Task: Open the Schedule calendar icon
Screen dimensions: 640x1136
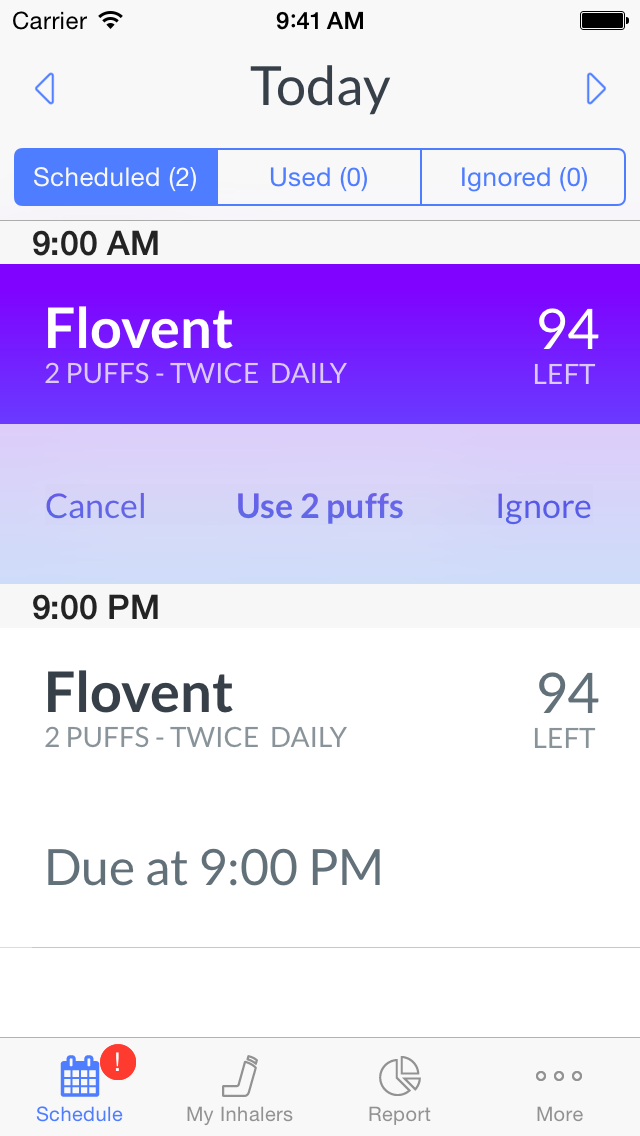Action: coord(79,1077)
